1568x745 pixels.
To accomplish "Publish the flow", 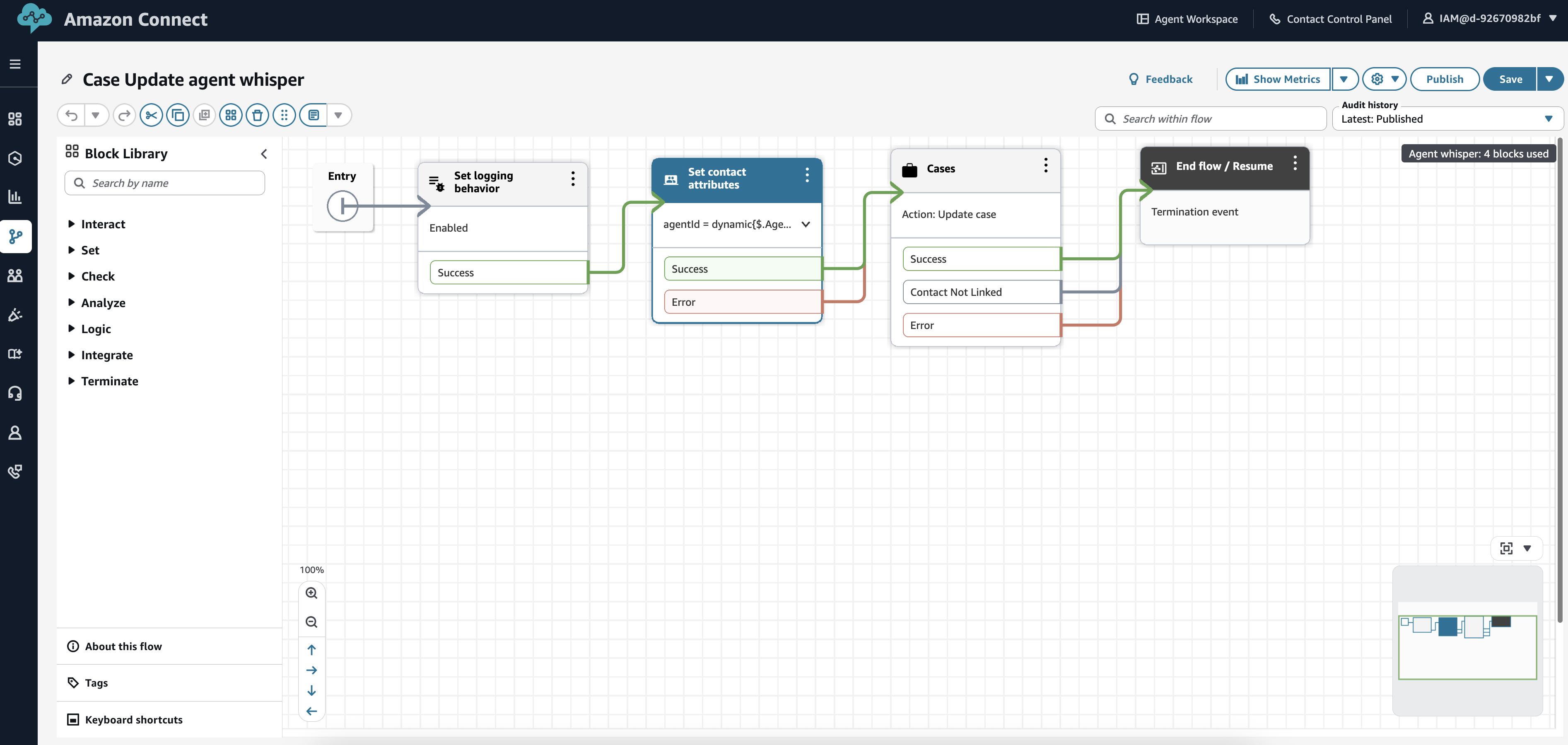I will pyautogui.click(x=1445, y=79).
